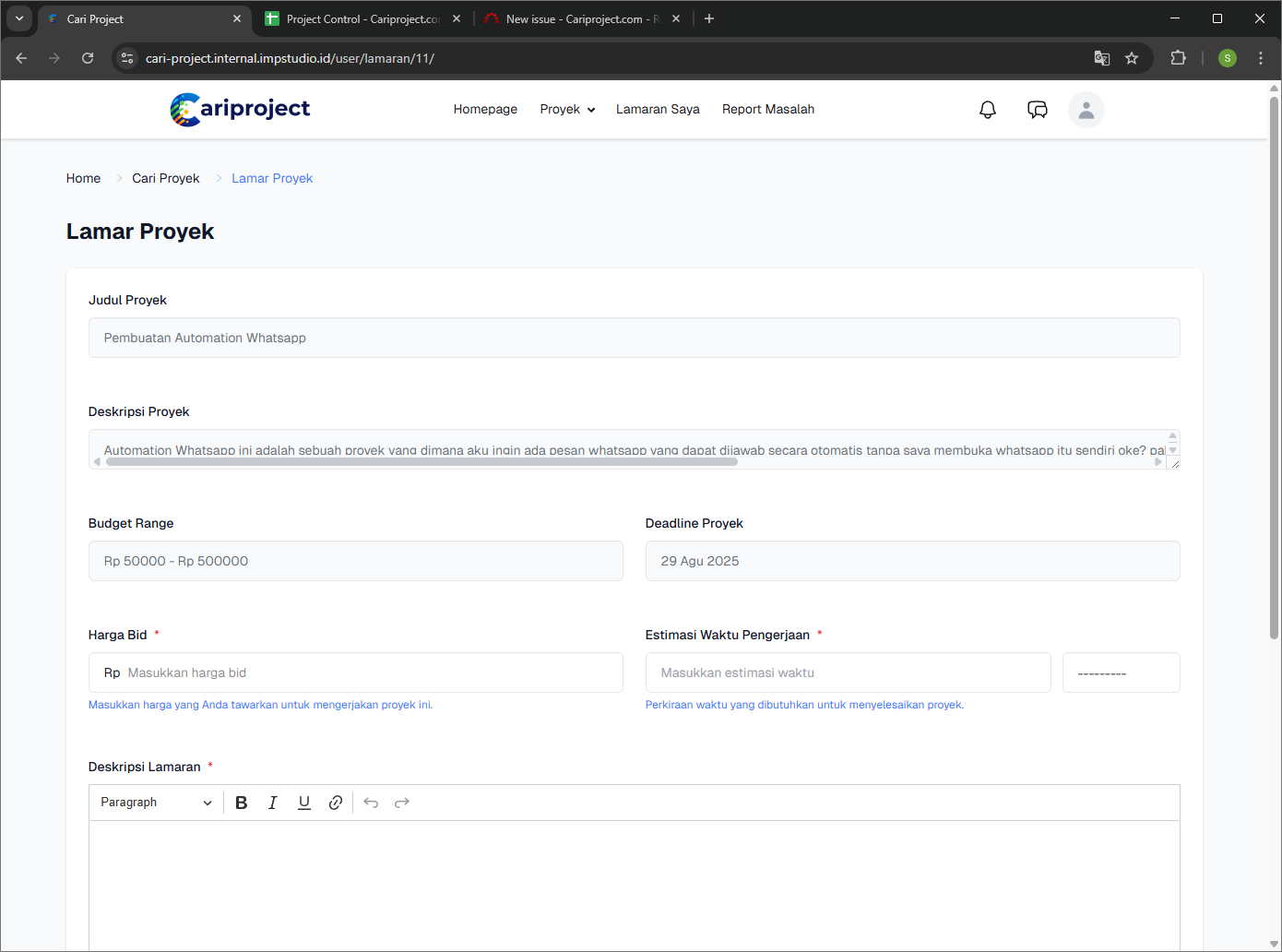
Task: Click the redo arrow in editor
Action: pos(402,803)
